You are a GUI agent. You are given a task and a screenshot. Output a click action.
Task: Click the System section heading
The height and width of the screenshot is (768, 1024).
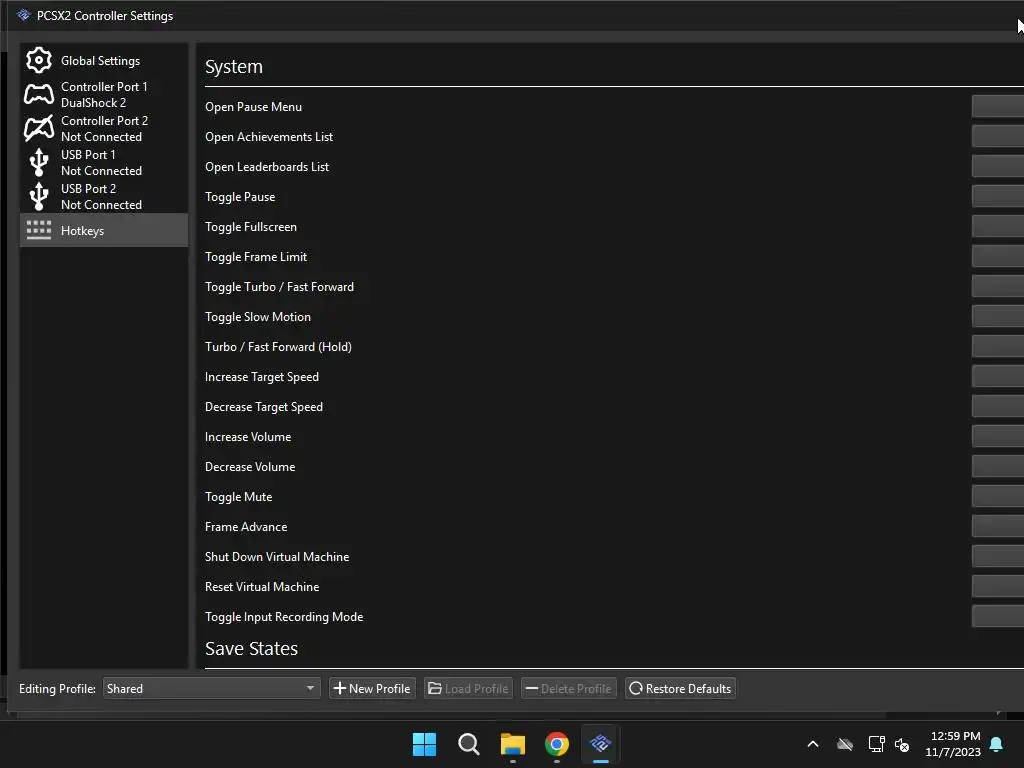(234, 67)
